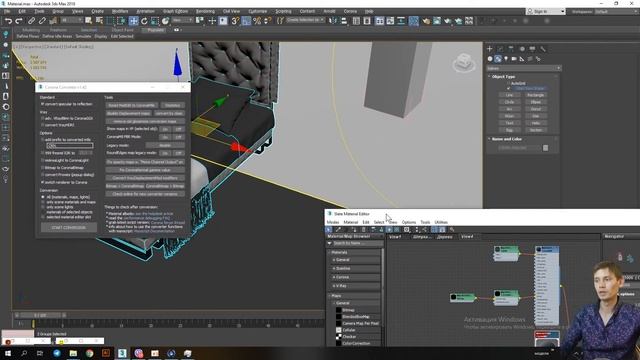
Task: Open the Rendered Frame Window icon
Action: pyautogui.click(x=437, y=20)
